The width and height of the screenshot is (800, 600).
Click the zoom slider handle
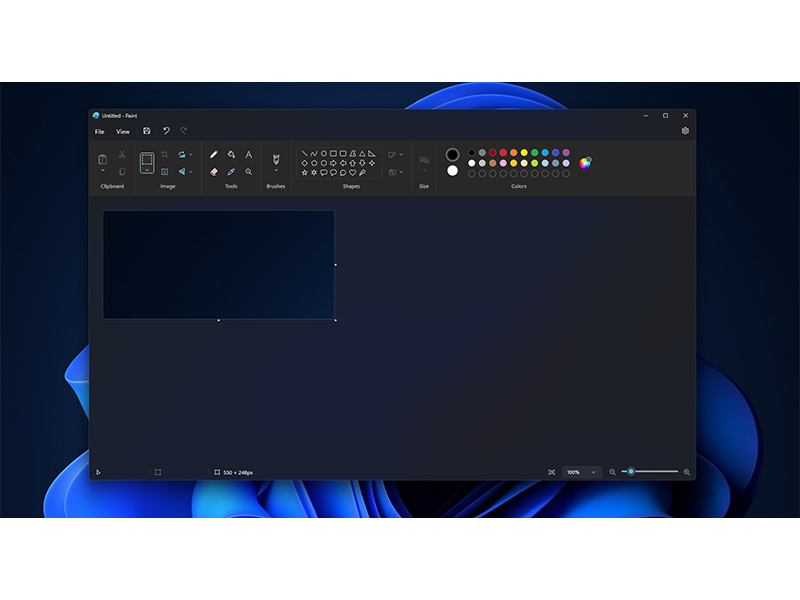pos(631,471)
